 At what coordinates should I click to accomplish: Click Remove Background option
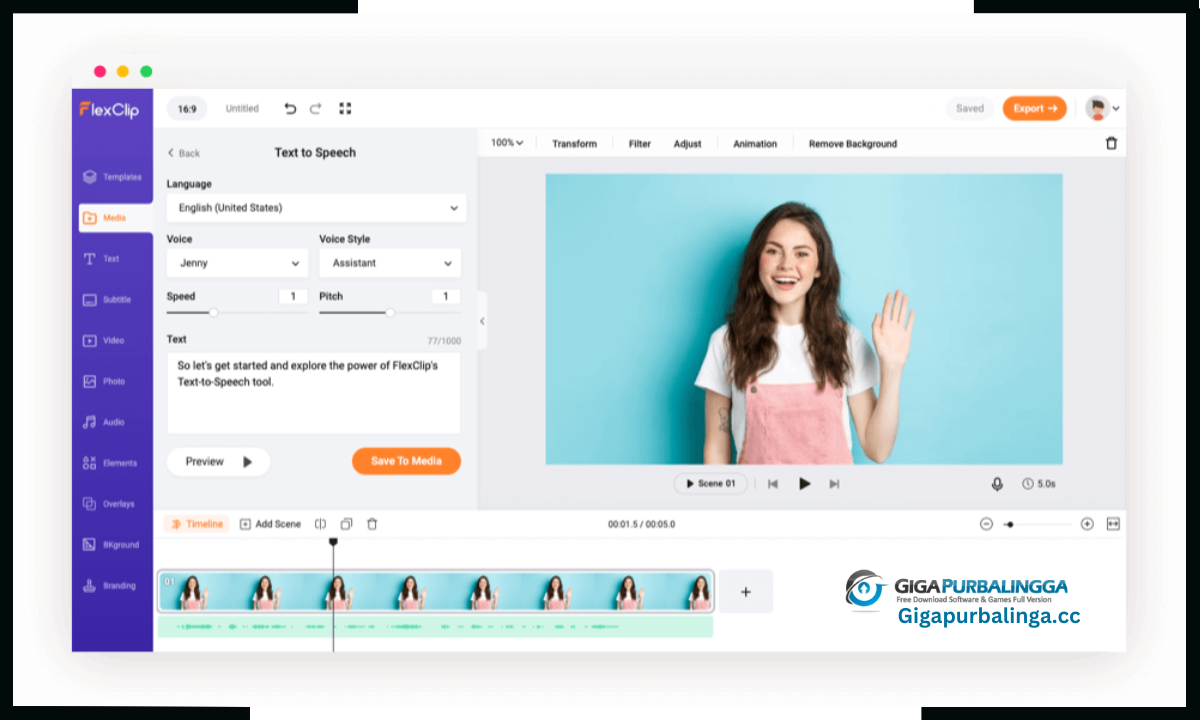tap(853, 144)
